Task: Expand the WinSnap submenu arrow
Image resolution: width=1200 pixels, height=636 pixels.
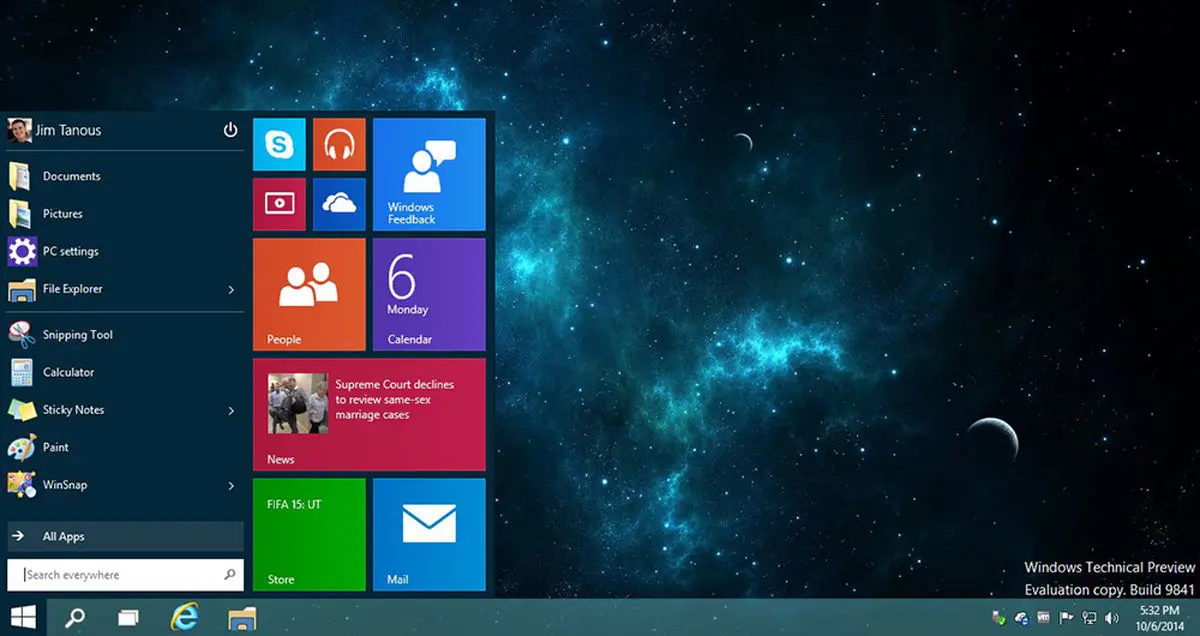Action: (x=231, y=486)
